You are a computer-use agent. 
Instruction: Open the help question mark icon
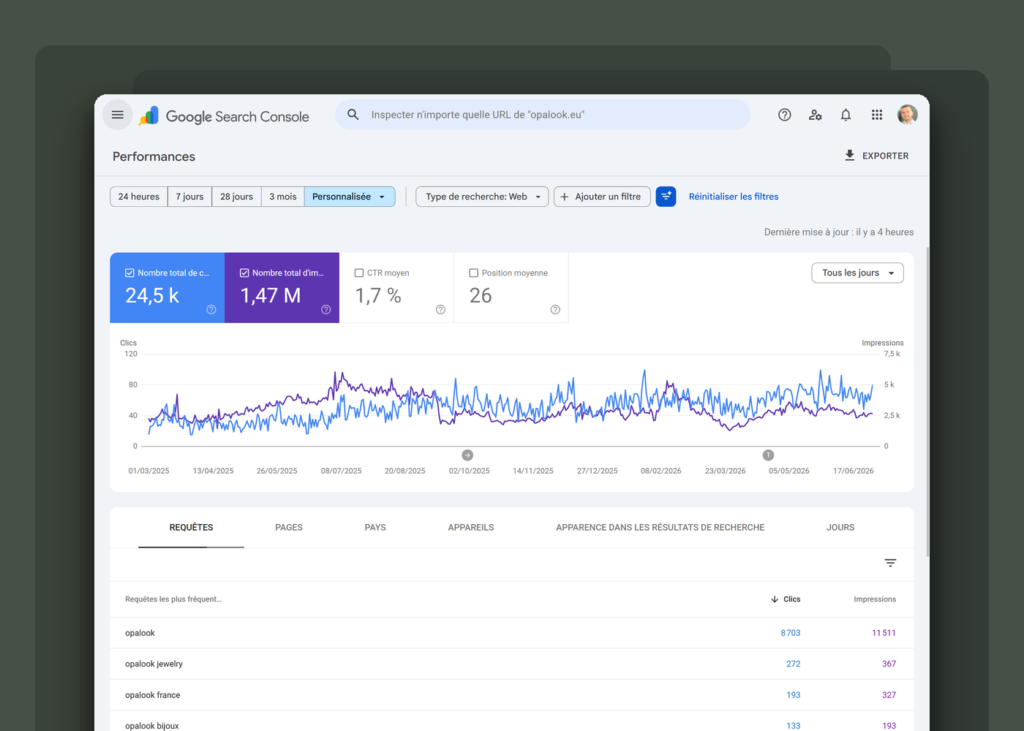coord(784,115)
